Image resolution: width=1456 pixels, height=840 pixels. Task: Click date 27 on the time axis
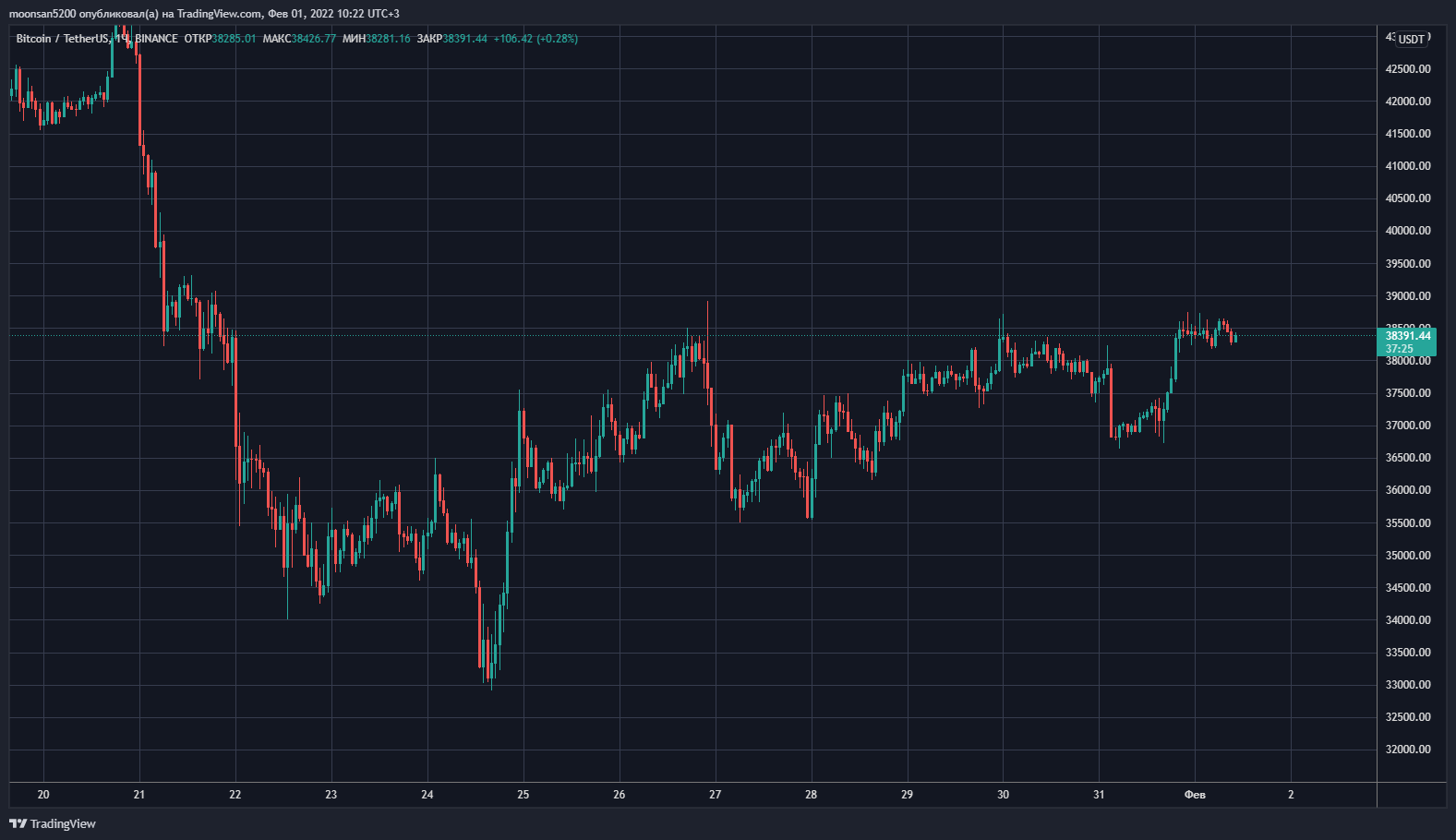[x=716, y=795]
